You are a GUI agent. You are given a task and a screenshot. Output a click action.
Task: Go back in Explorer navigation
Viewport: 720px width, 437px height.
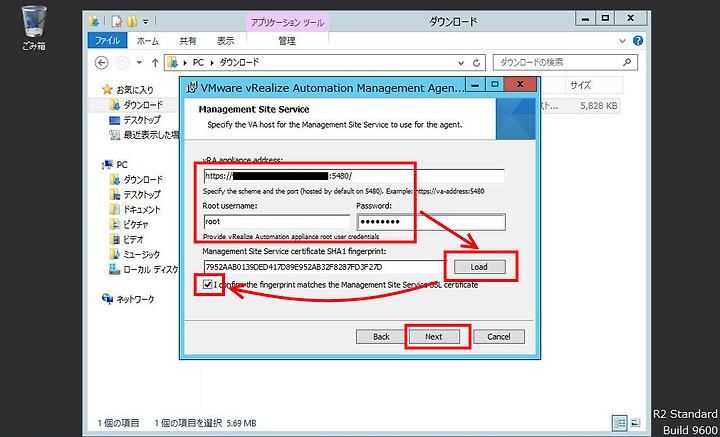pyautogui.click(x=101, y=62)
